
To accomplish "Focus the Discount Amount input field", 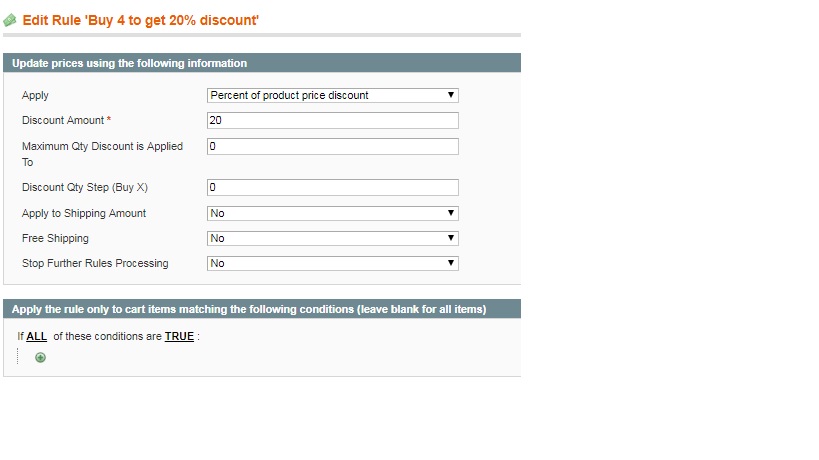I will click(x=333, y=121).
